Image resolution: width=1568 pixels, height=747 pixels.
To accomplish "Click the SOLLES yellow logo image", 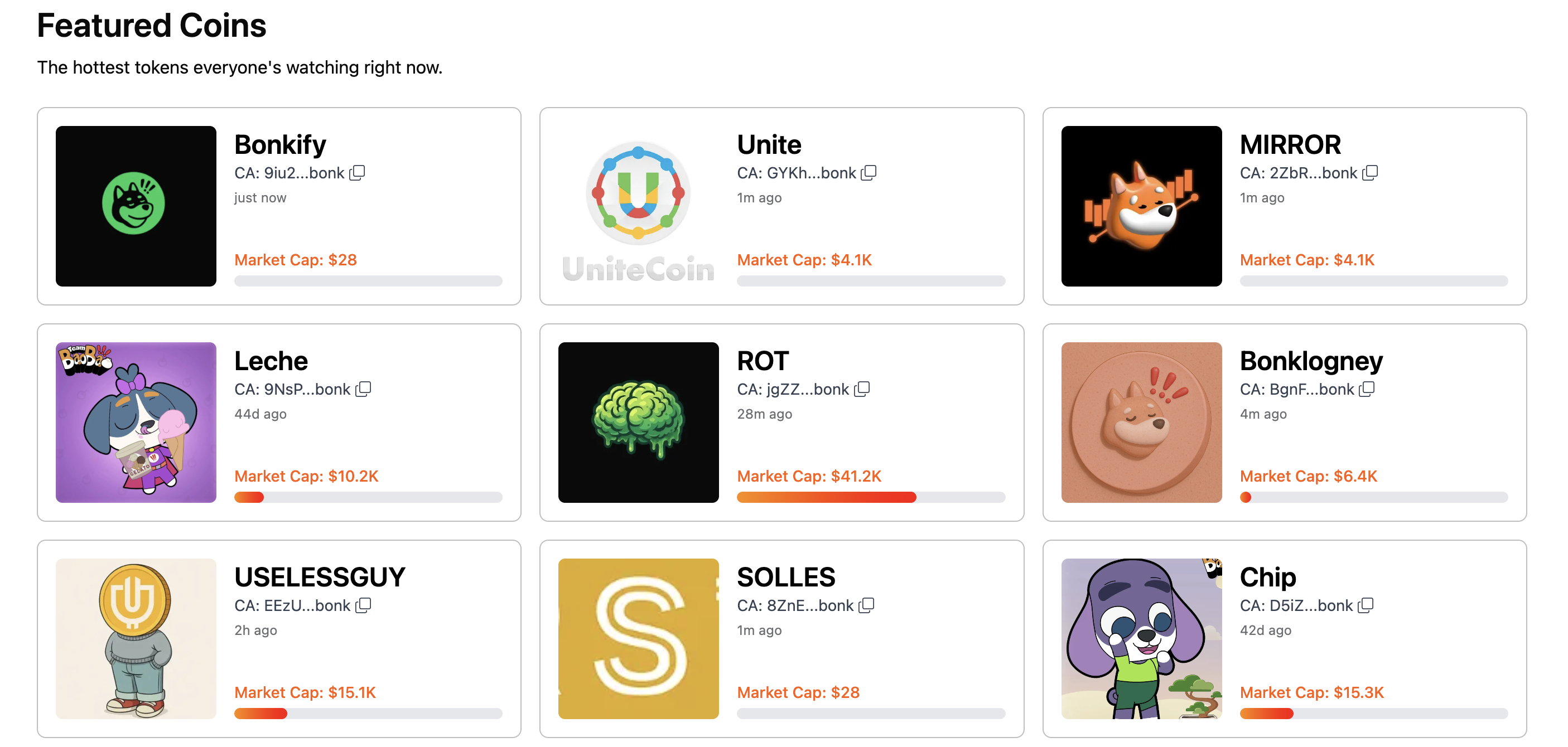I will 638,639.
